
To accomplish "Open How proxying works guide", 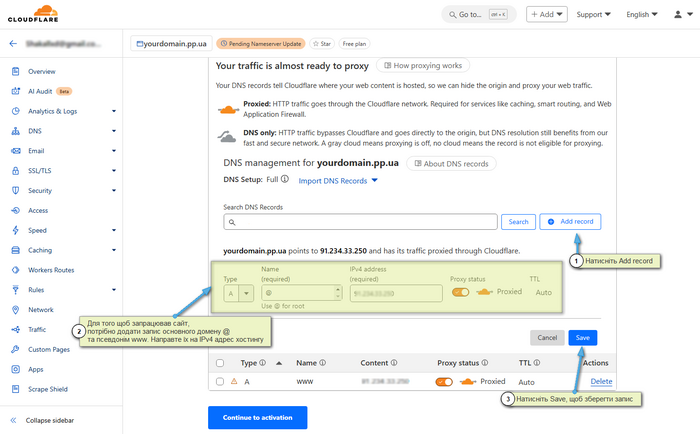I will click(x=423, y=66).
